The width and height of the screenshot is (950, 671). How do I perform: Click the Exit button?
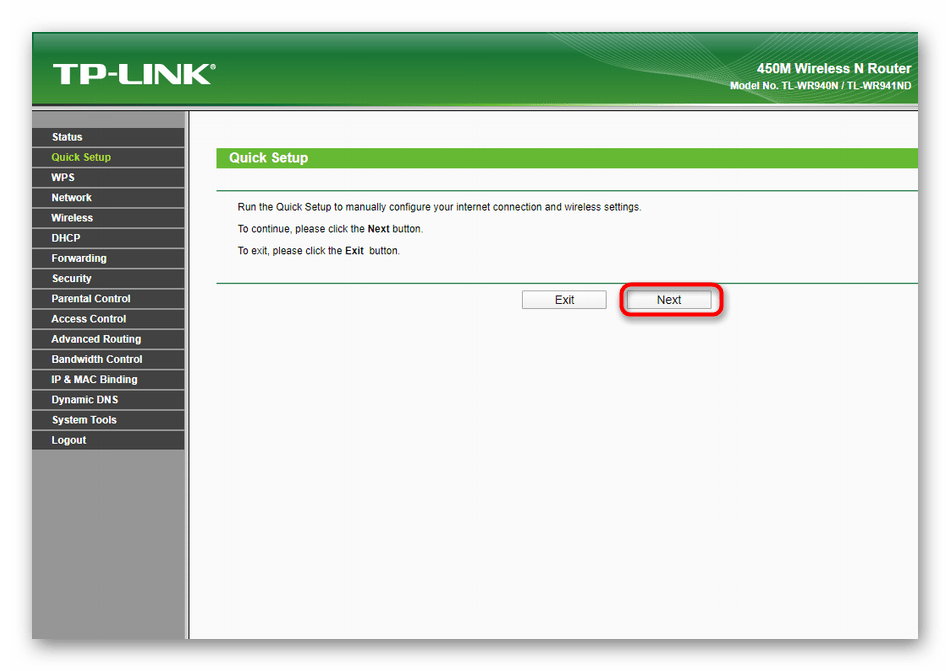564,300
